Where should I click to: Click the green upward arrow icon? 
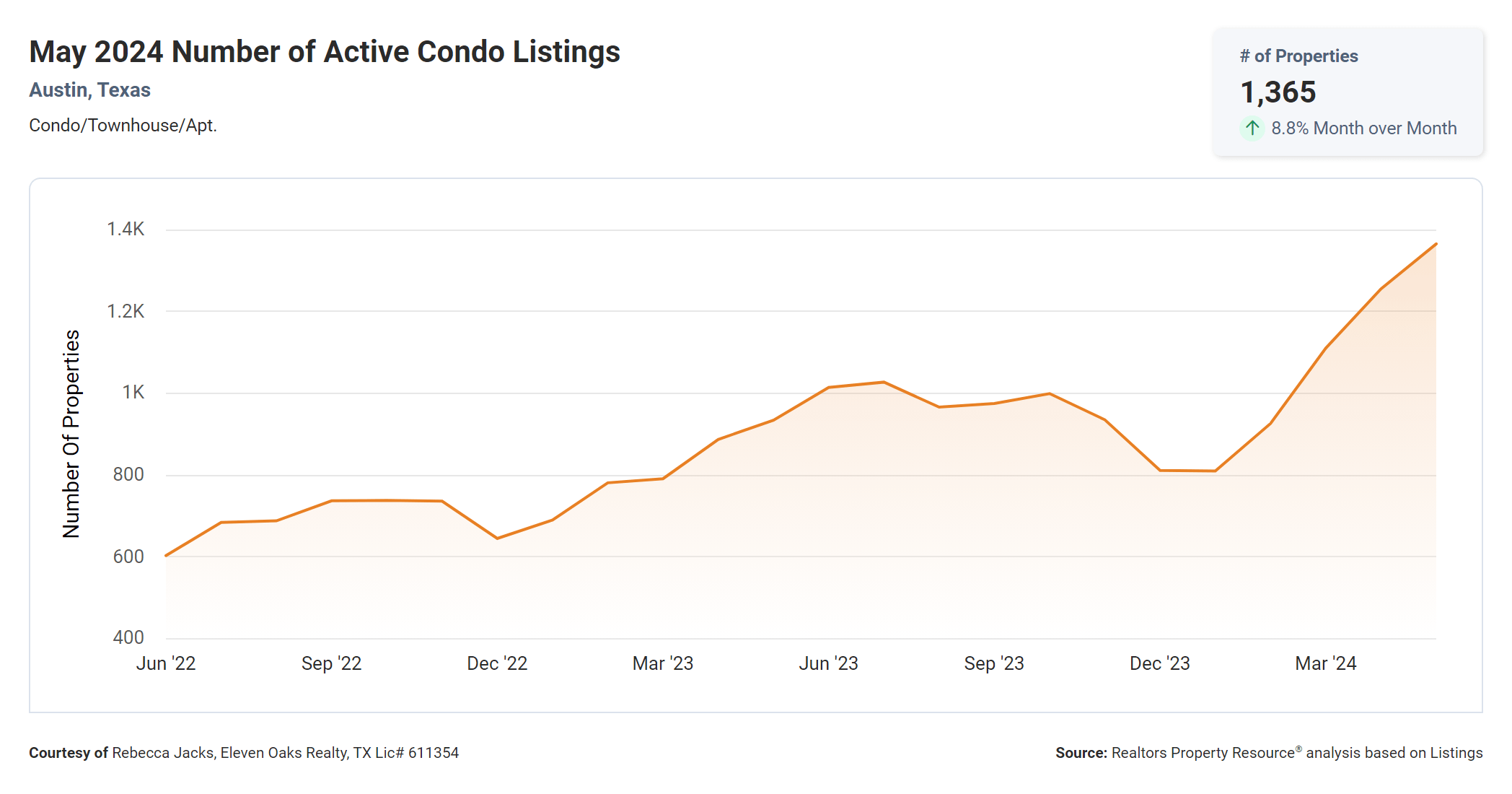[x=1252, y=128]
